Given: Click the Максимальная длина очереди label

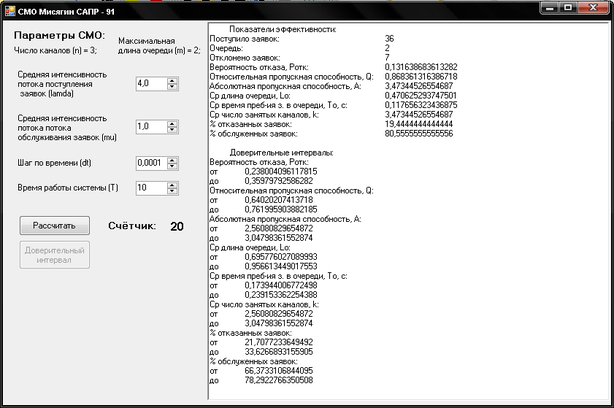Looking at the screenshot, I should point(159,46).
